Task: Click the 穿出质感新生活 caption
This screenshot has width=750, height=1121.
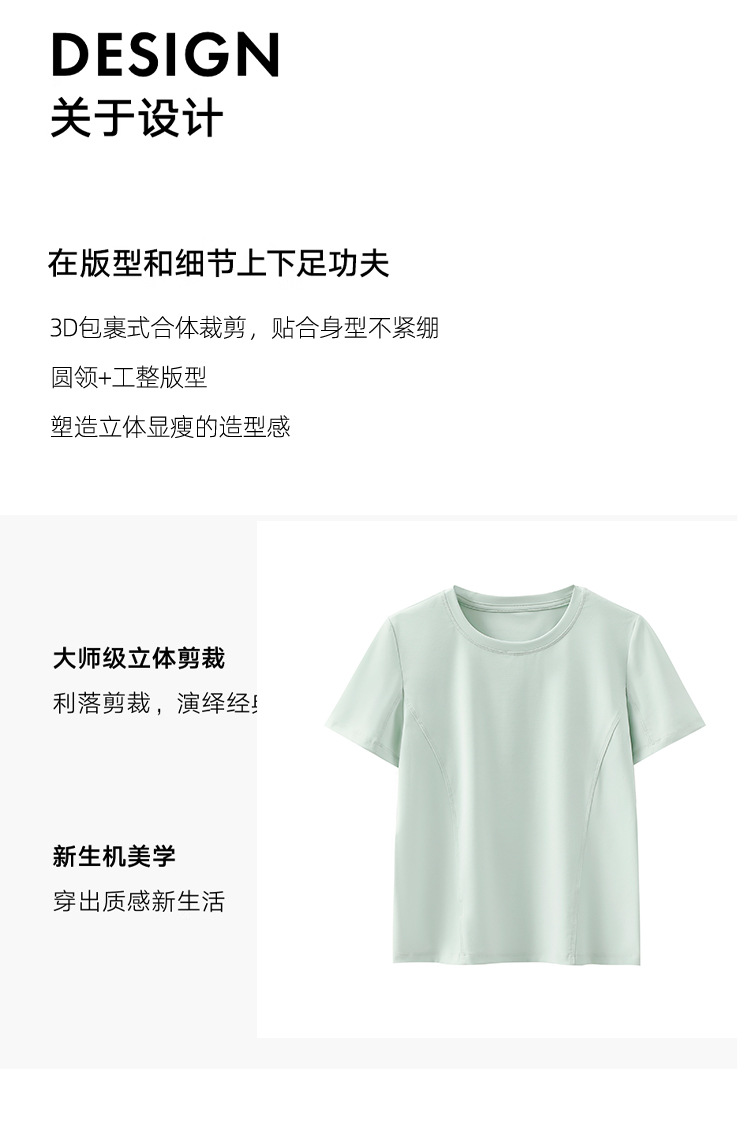Action: point(139,901)
